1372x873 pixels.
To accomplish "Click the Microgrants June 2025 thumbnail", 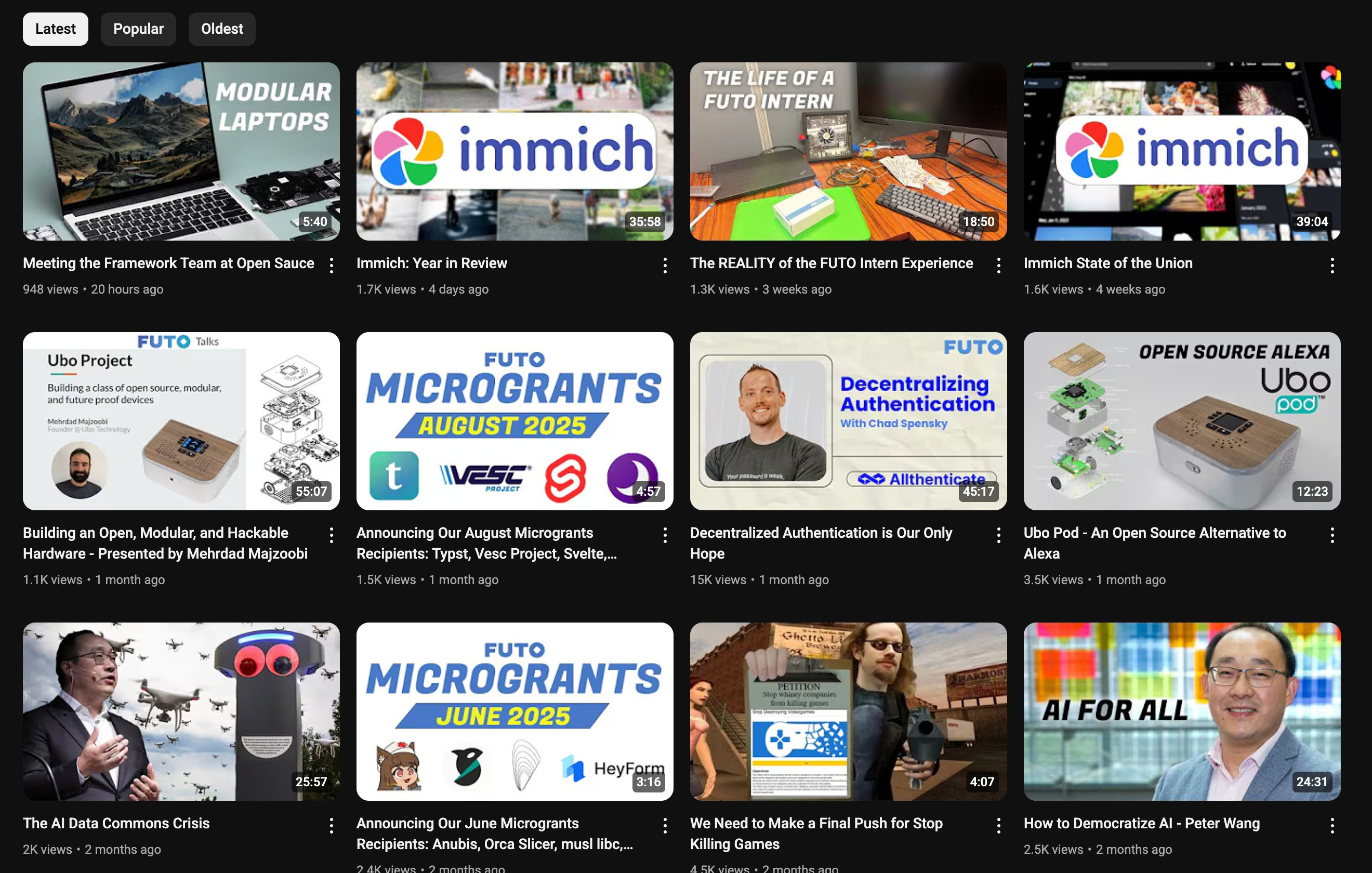I will pos(514,710).
